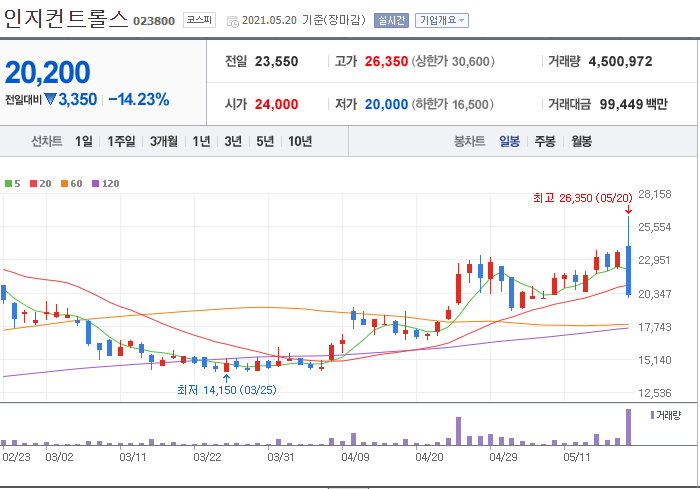Image resolution: width=700 pixels, height=489 pixels.
Task: Select the 1일 line chart period
Action: (x=83, y=142)
